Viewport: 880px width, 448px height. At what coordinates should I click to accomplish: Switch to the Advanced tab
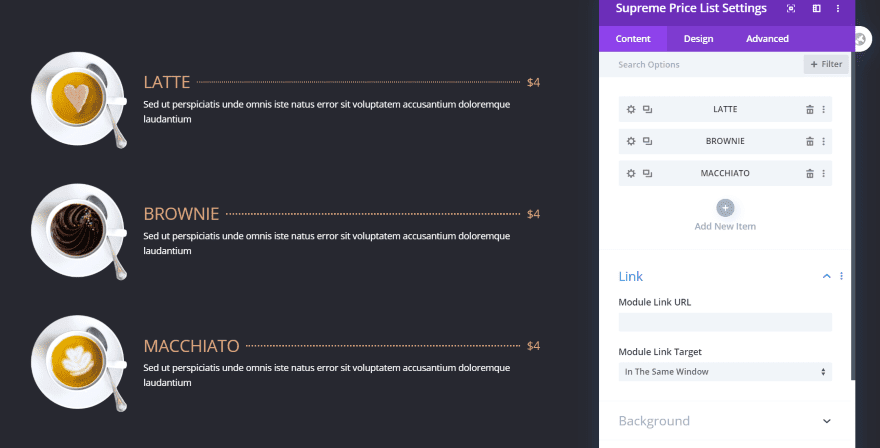[x=767, y=39]
